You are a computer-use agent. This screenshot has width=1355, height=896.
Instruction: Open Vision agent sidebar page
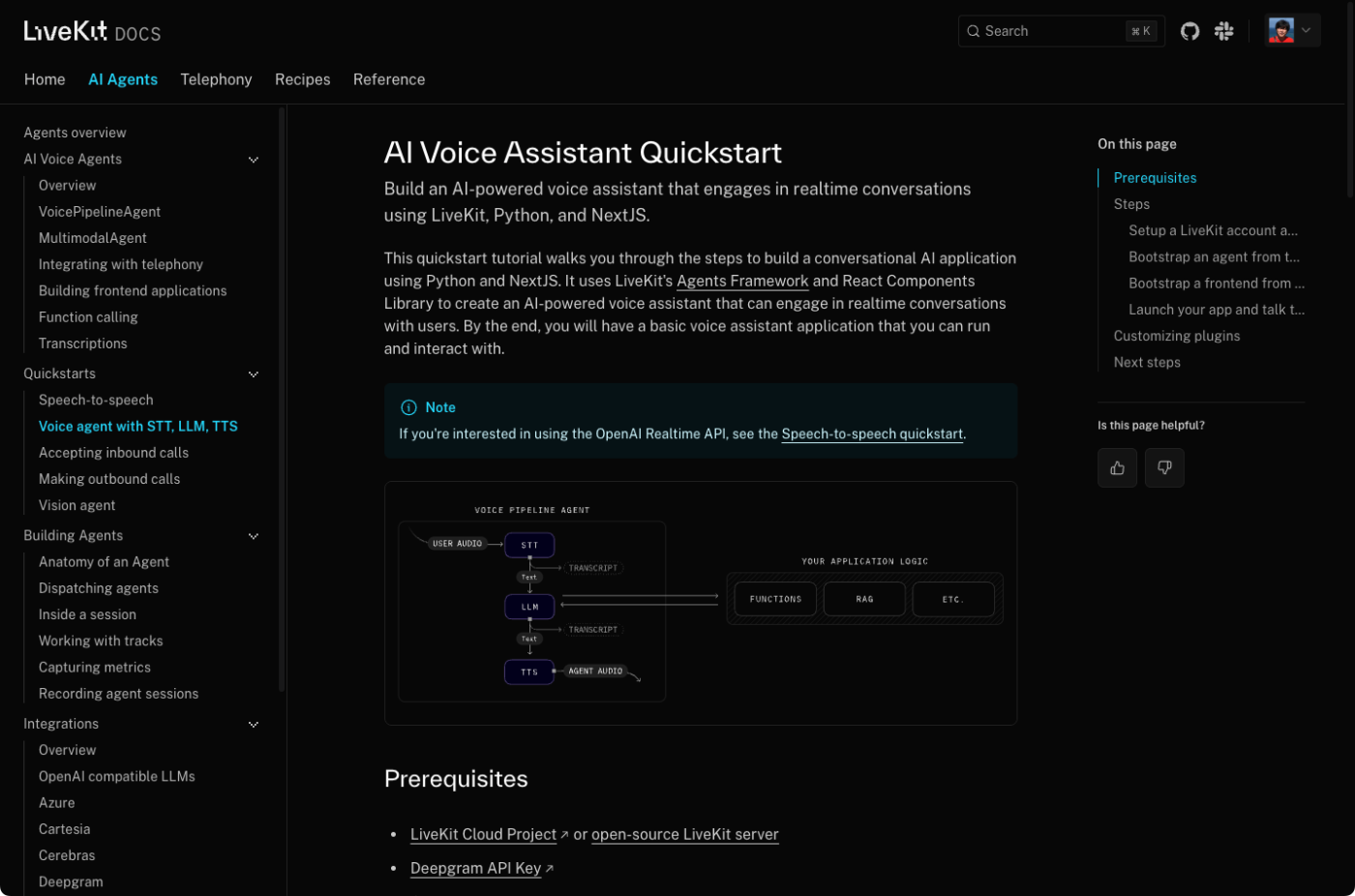[76, 505]
